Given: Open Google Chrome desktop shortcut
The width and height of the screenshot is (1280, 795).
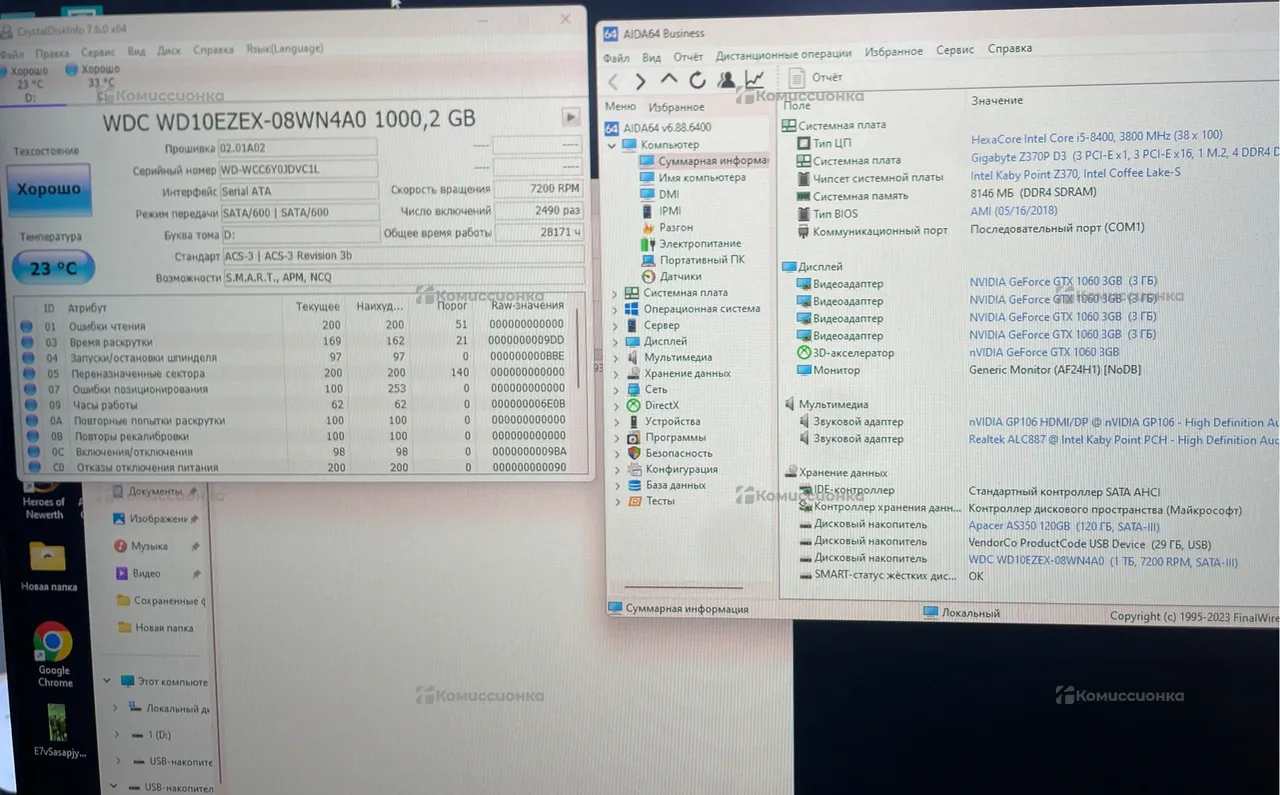Looking at the screenshot, I should pyautogui.click(x=53, y=654).
